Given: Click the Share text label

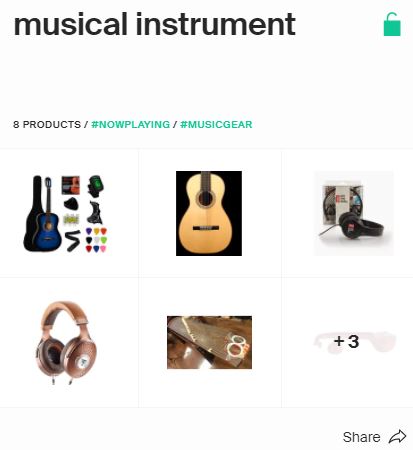Looking at the screenshot, I should tap(361, 437).
